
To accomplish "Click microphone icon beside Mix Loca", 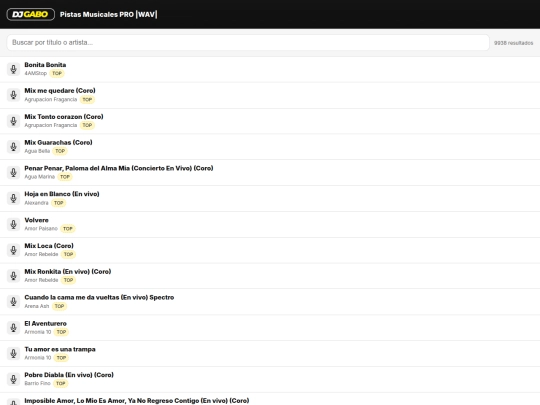I will (13, 250).
